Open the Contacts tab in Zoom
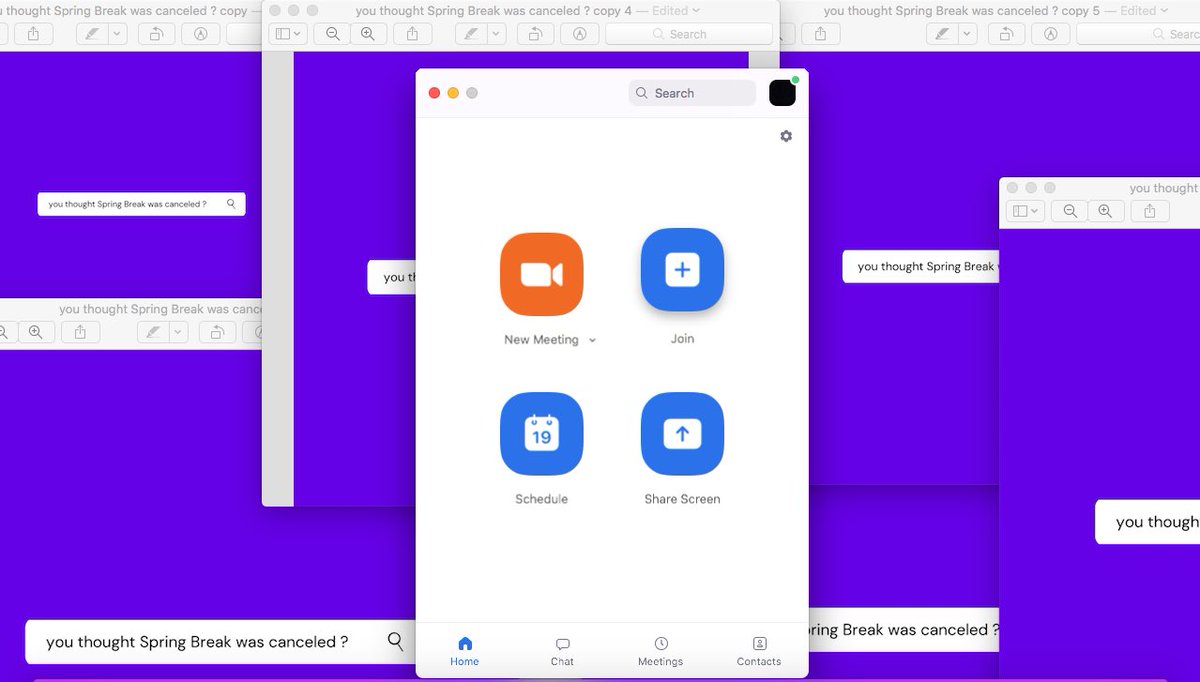1200x682 pixels. pos(759,651)
